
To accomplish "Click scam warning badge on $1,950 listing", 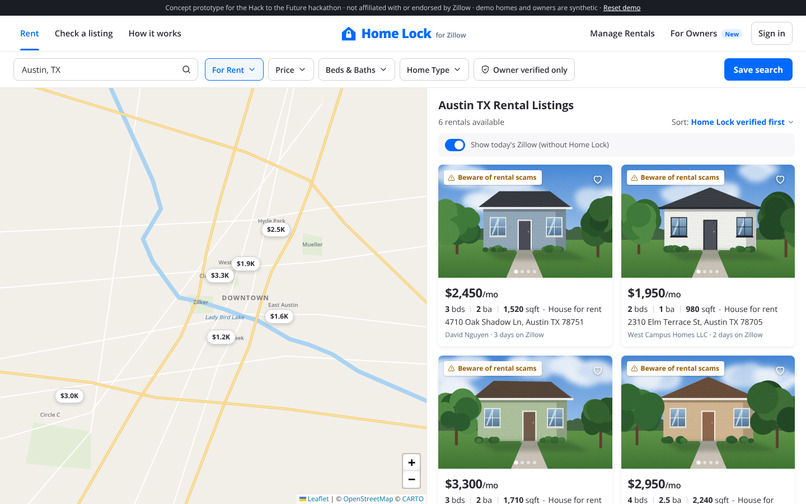I will point(675,177).
